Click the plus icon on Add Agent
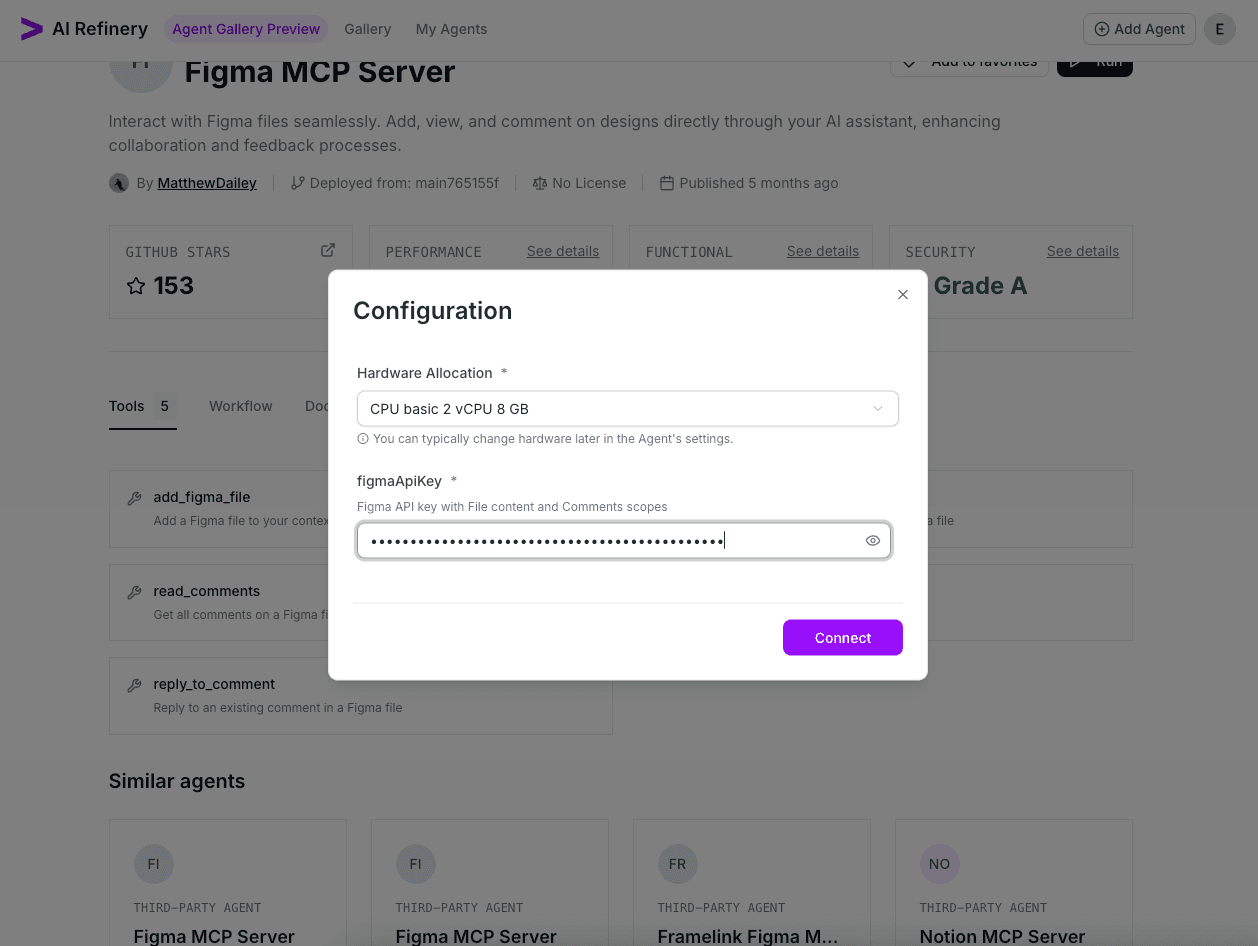The height and width of the screenshot is (946, 1258). (x=1101, y=29)
